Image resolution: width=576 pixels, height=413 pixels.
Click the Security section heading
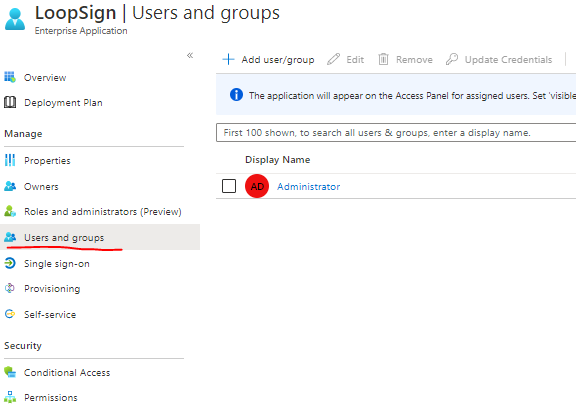pos(23,346)
